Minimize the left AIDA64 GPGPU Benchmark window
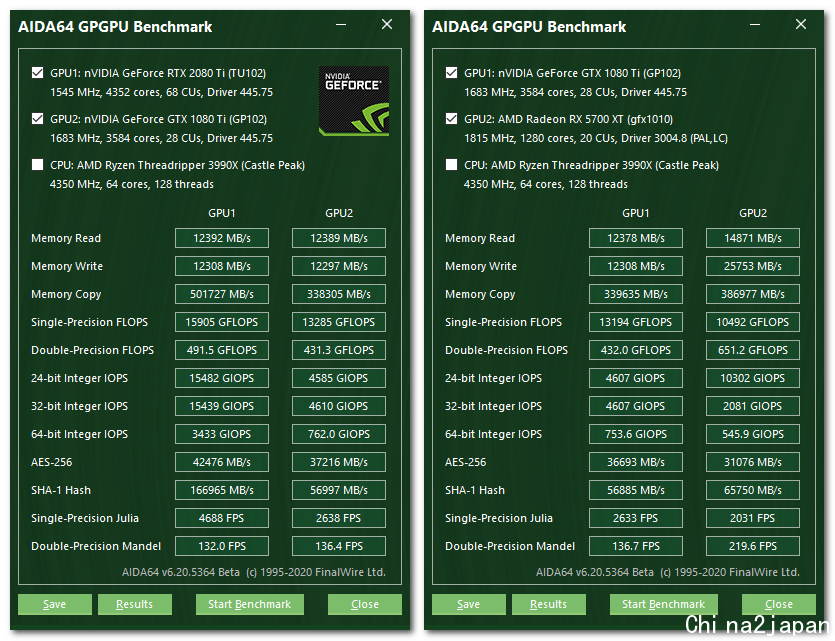The height and width of the screenshot is (641, 835). [341, 24]
